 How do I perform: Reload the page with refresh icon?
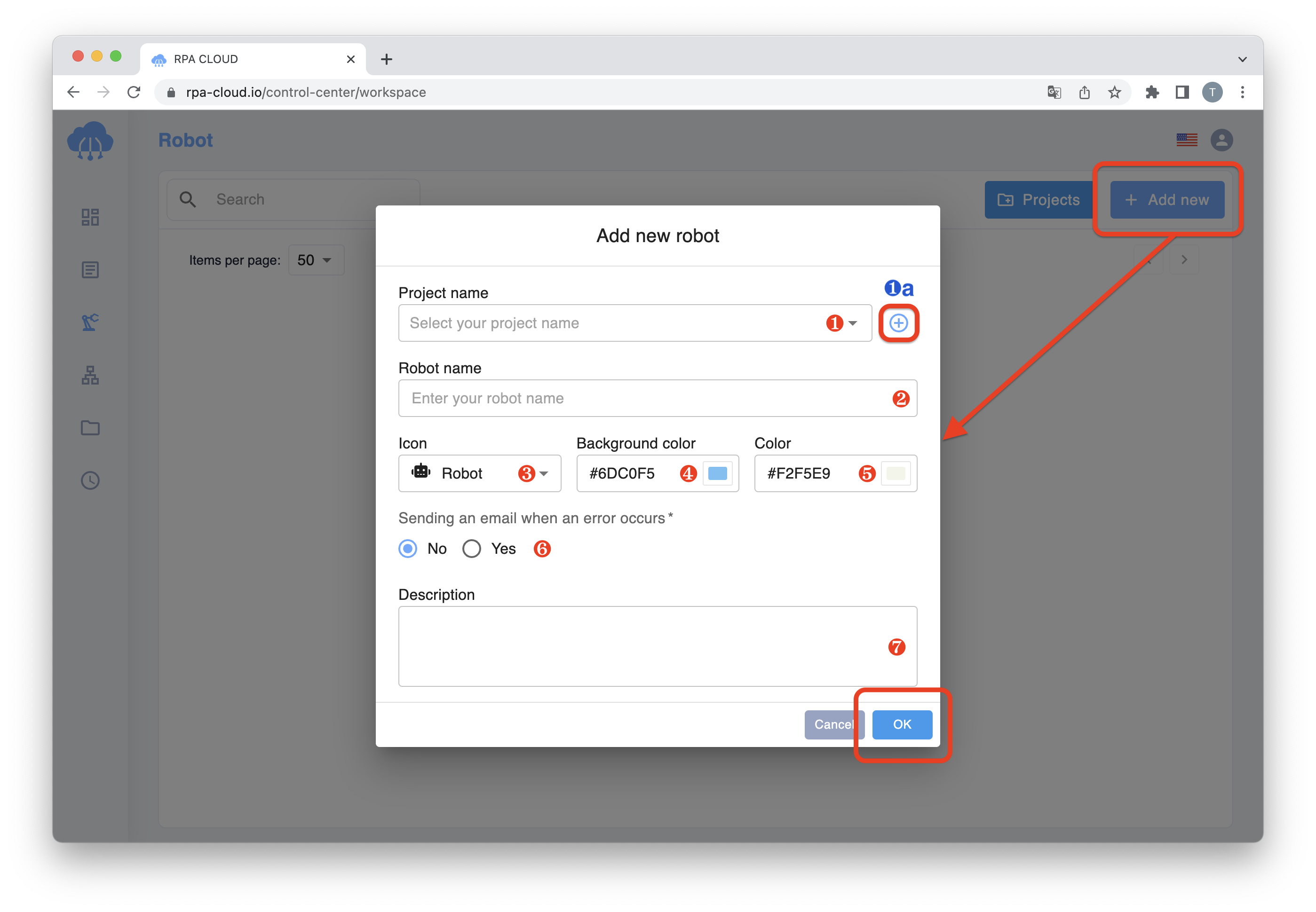pos(134,92)
